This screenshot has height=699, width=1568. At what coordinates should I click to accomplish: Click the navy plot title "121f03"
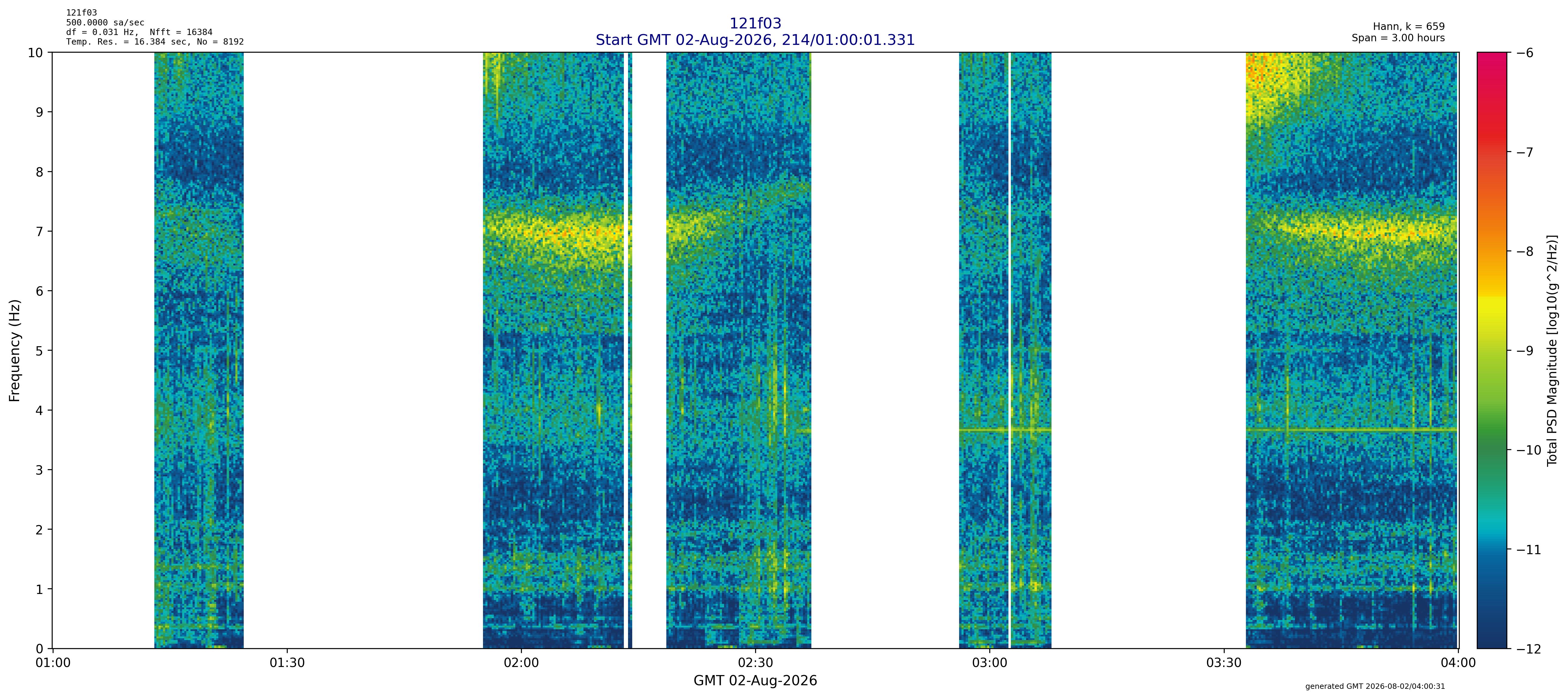[x=755, y=23]
